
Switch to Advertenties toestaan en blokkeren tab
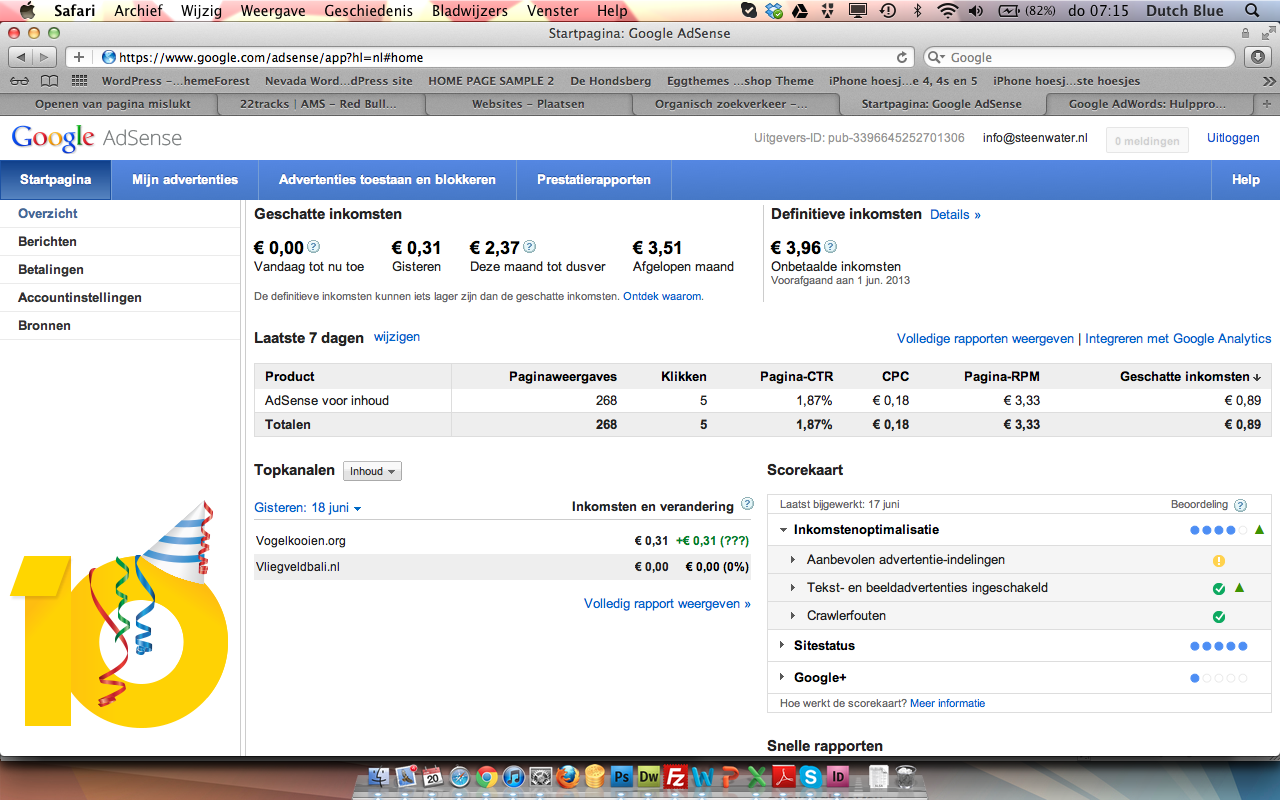coord(387,180)
